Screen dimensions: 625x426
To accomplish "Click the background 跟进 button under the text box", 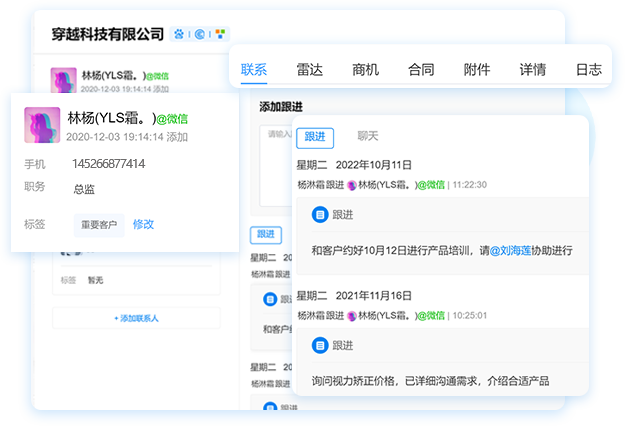I will pos(266,235).
